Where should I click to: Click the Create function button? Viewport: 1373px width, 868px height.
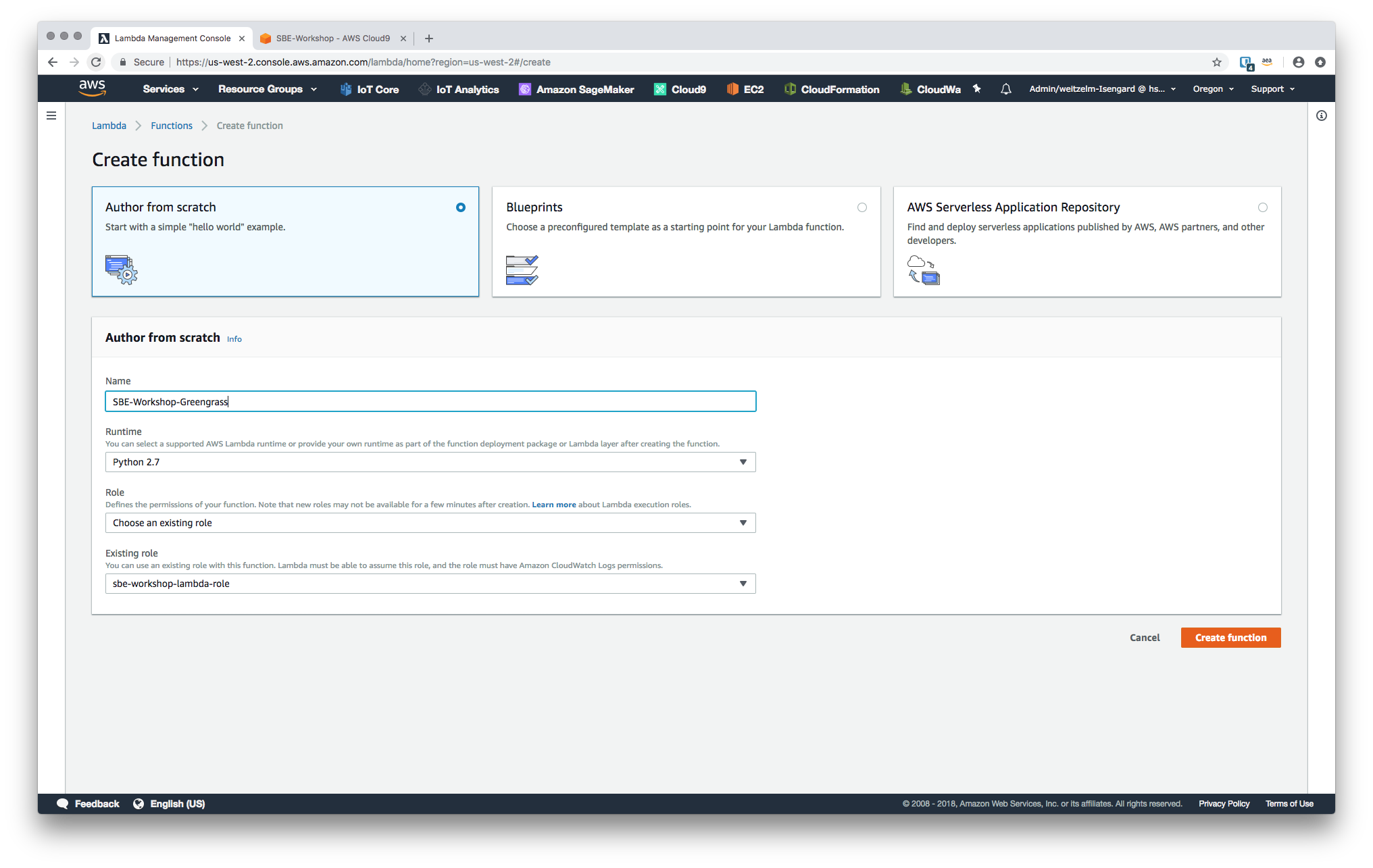tap(1230, 638)
